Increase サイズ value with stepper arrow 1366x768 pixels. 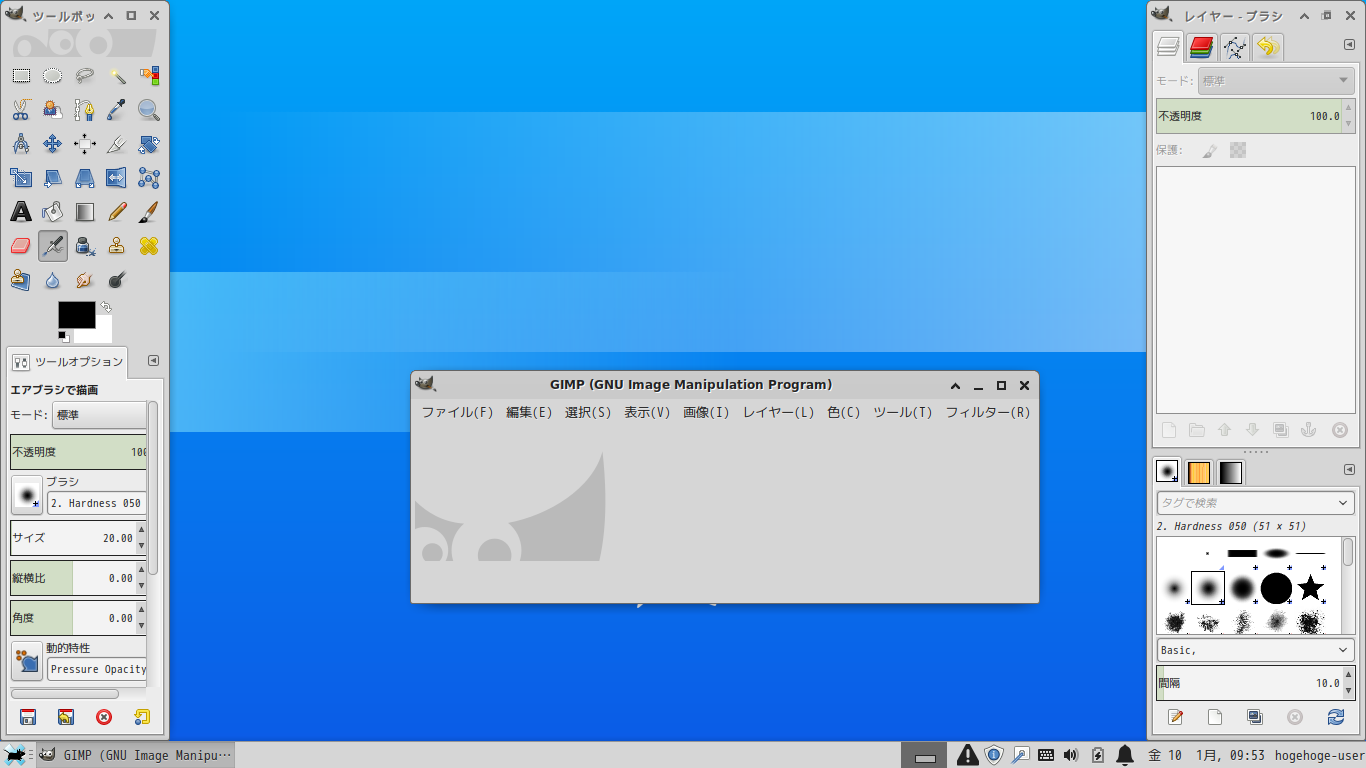[141, 531]
